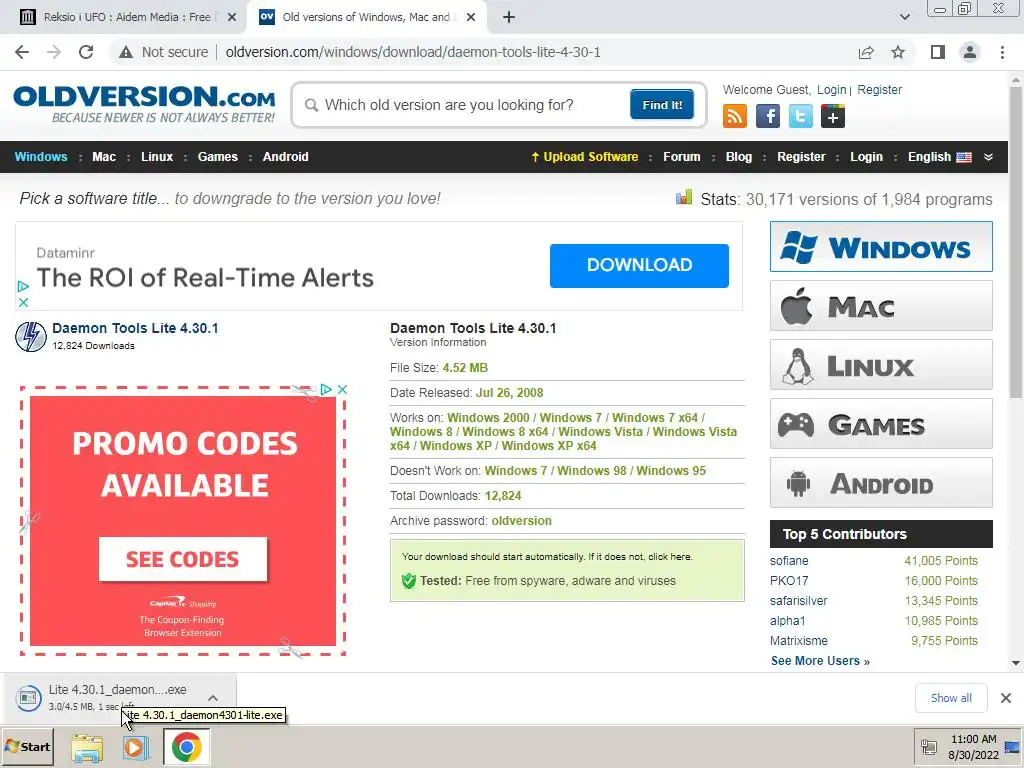Open the Blog nav link

point(739,157)
